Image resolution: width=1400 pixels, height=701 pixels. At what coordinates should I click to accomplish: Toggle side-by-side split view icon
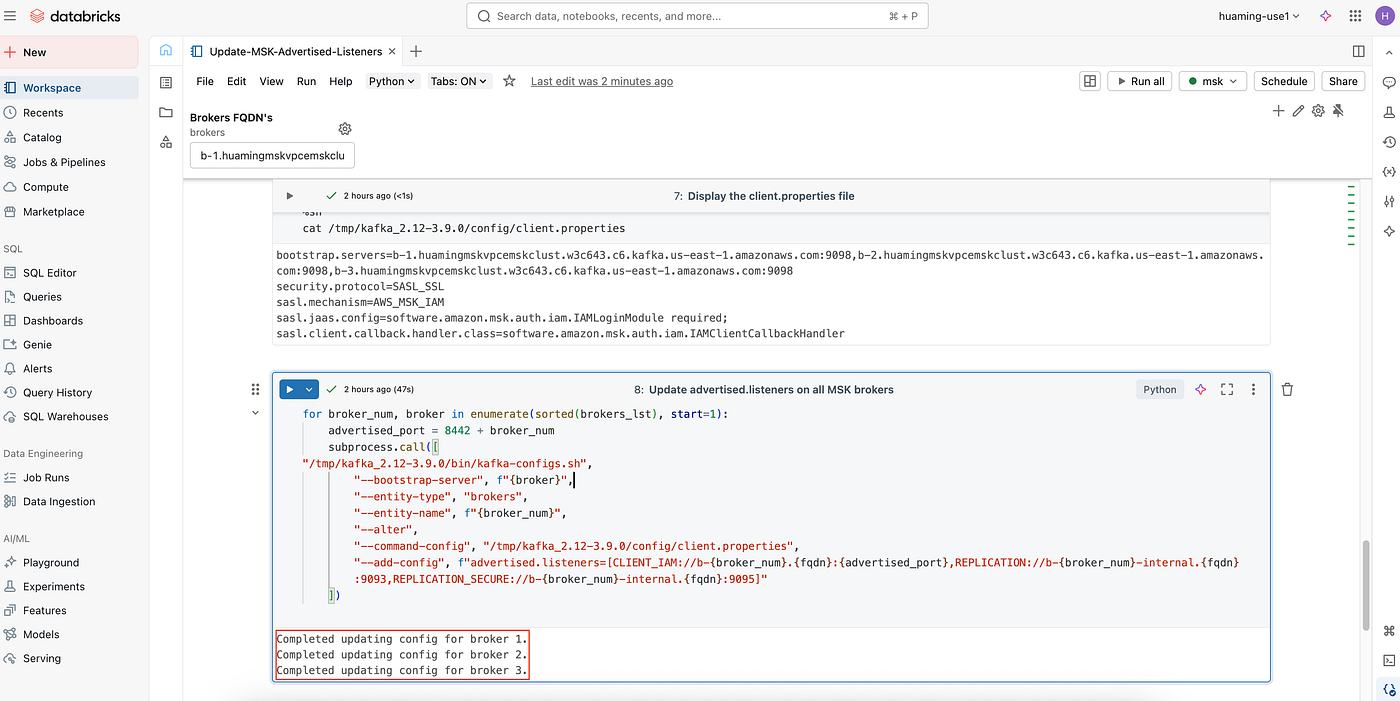click(1359, 51)
